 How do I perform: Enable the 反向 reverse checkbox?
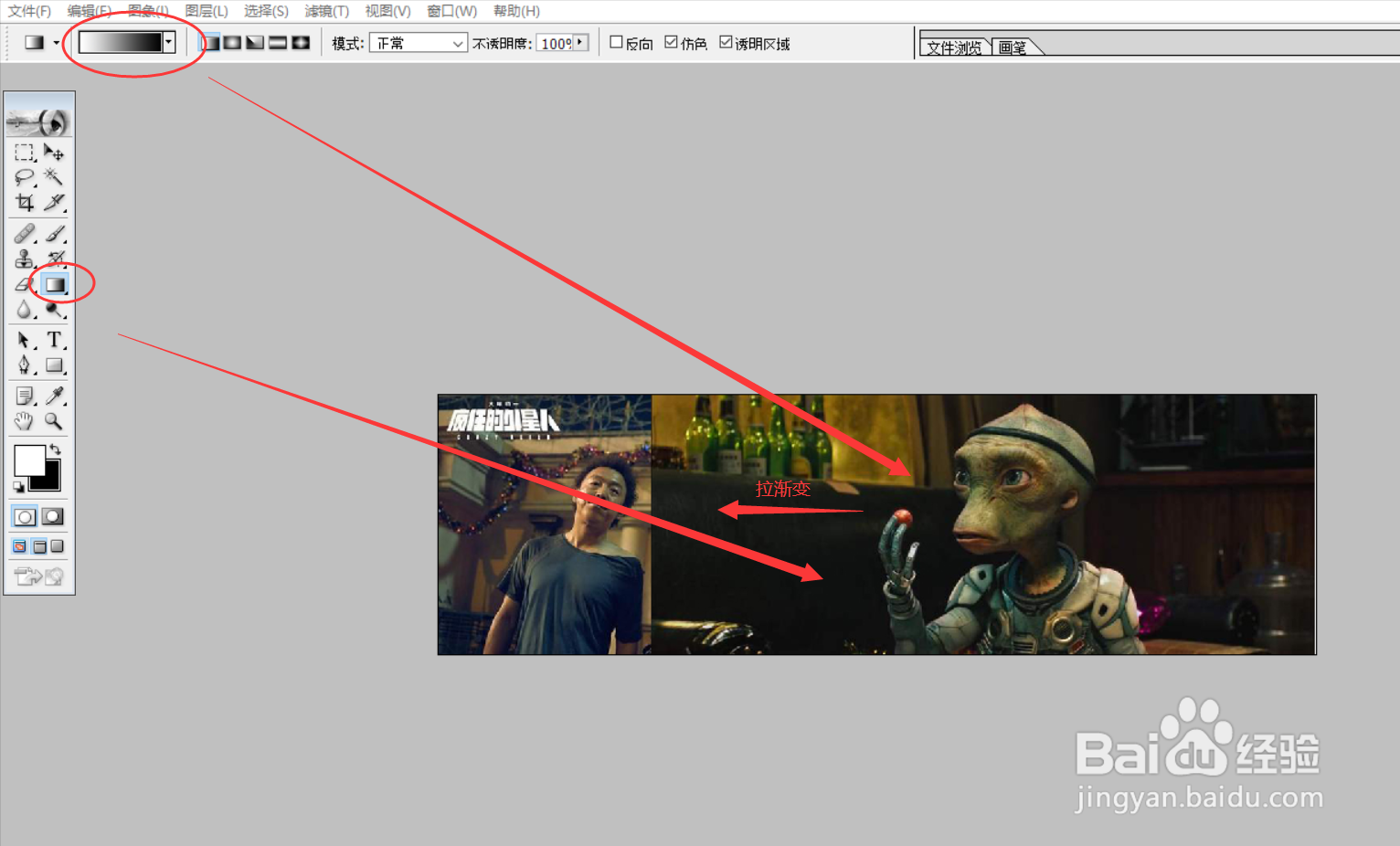(x=616, y=42)
